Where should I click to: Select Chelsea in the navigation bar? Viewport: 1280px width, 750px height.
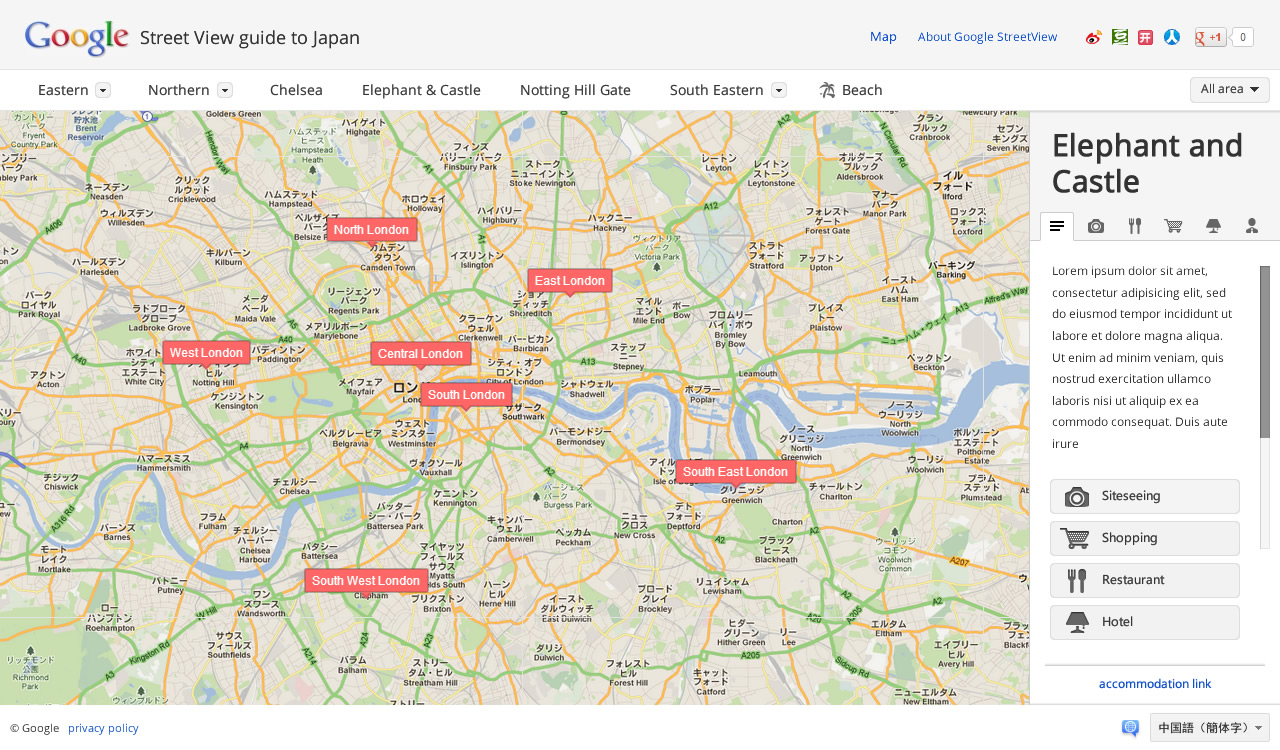(296, 90)
